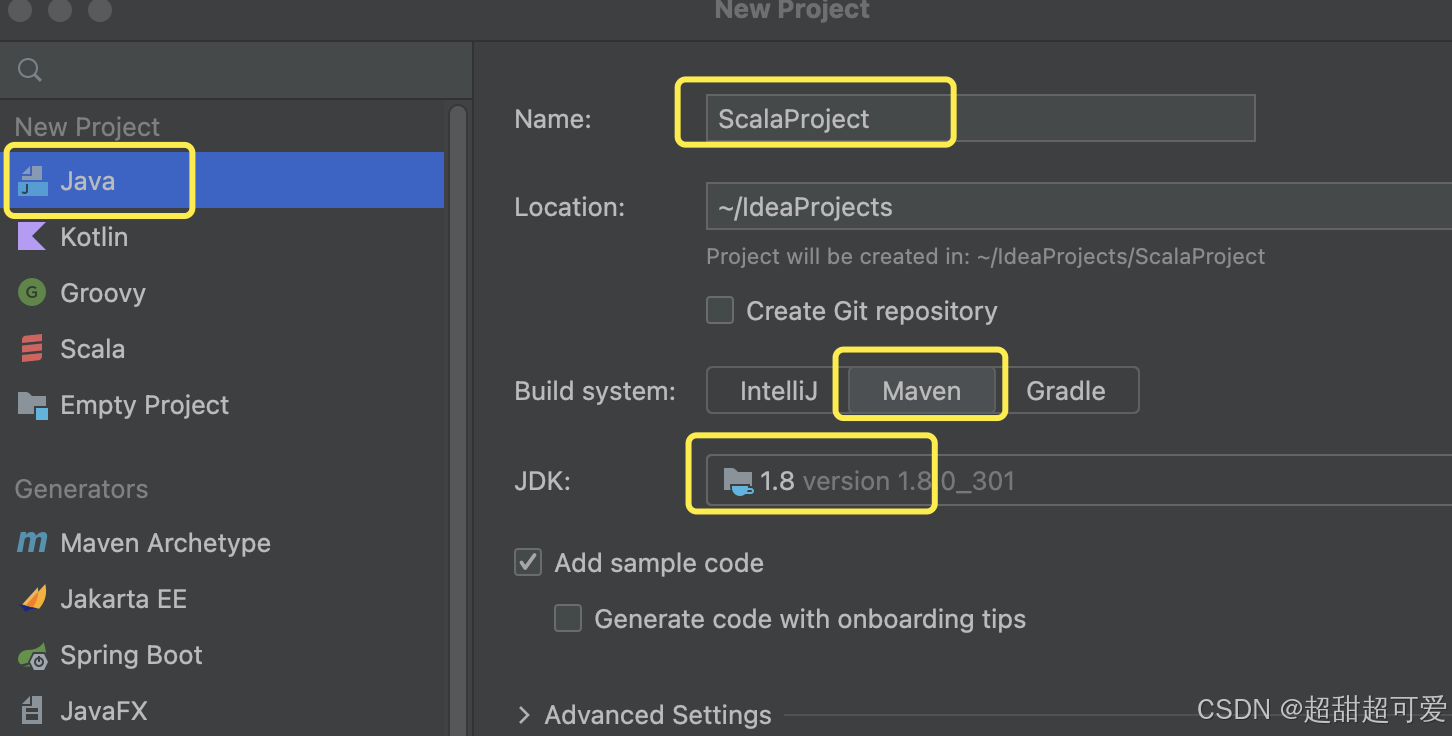
Task: Select Kotlin in project type list
Action: tap(224, 237)
